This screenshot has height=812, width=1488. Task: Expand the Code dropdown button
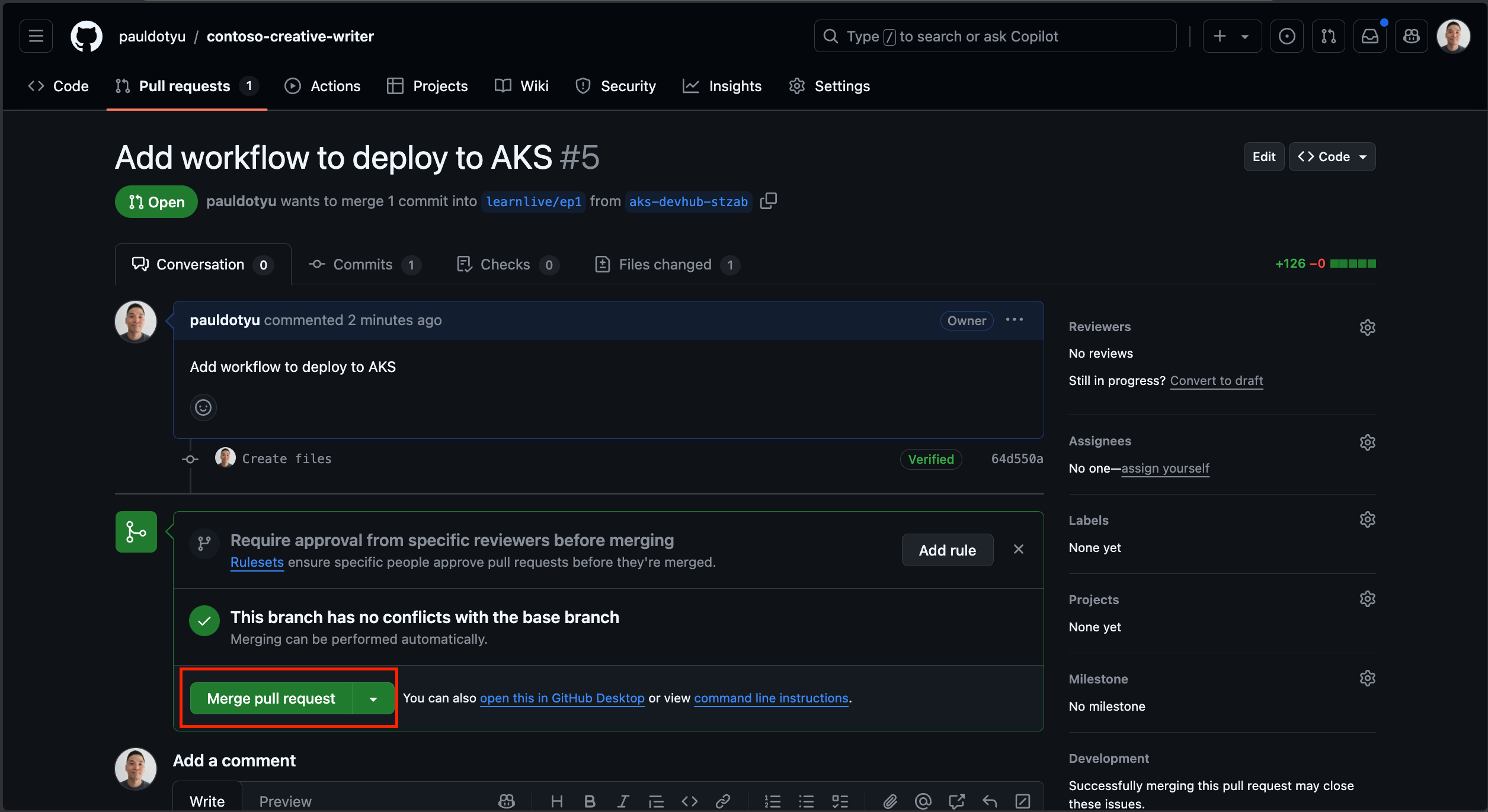[1332, 157]
